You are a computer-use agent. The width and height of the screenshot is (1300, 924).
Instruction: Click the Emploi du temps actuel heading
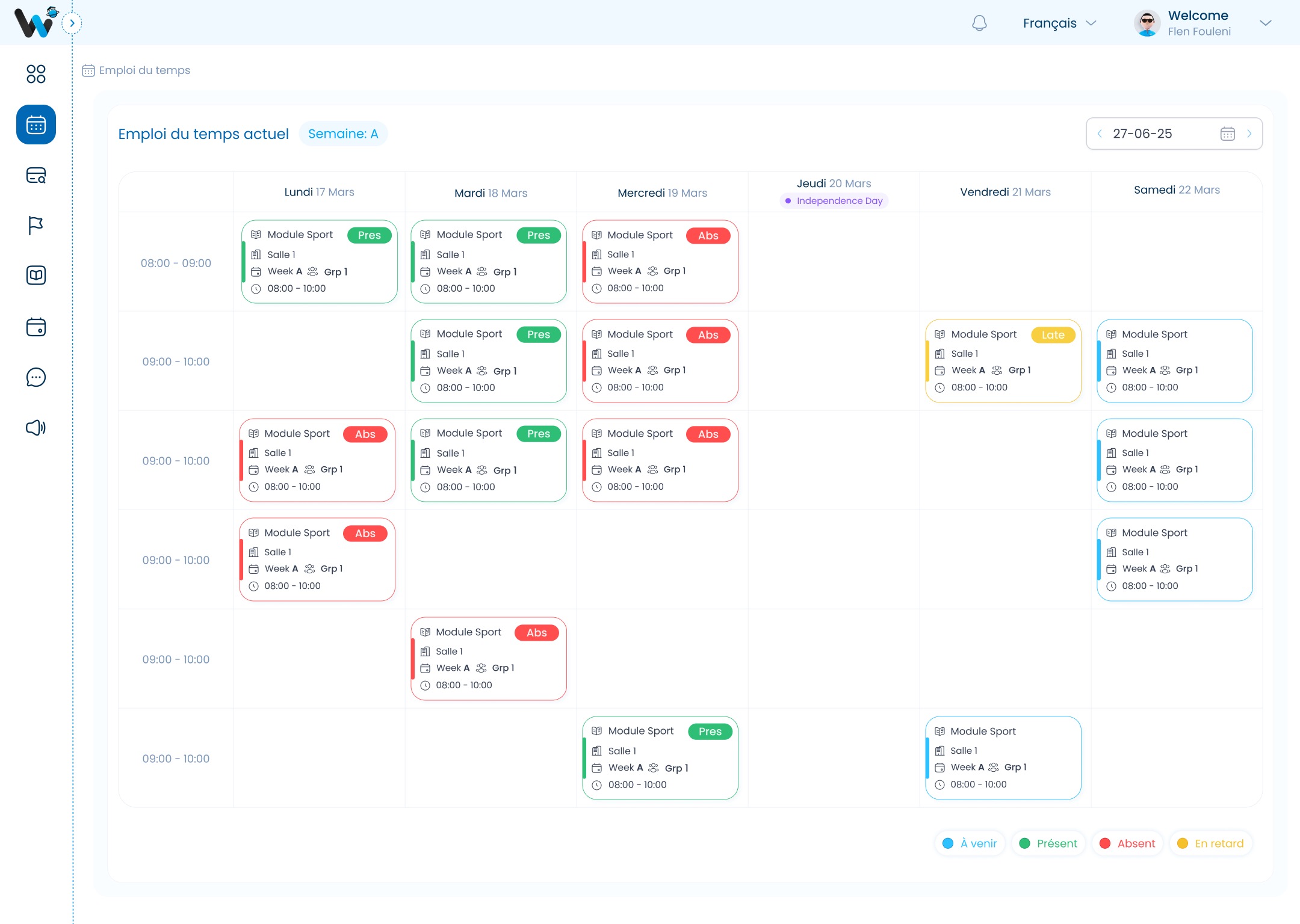point(203,134)
